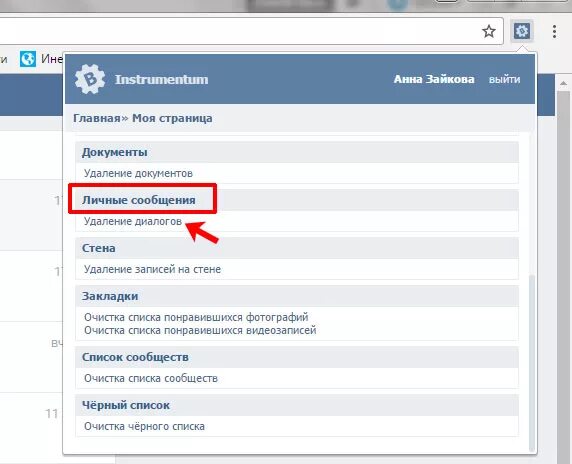572x464 pixels.
Task: Click the page scrollbar up arrow
Action: [563, 83]
